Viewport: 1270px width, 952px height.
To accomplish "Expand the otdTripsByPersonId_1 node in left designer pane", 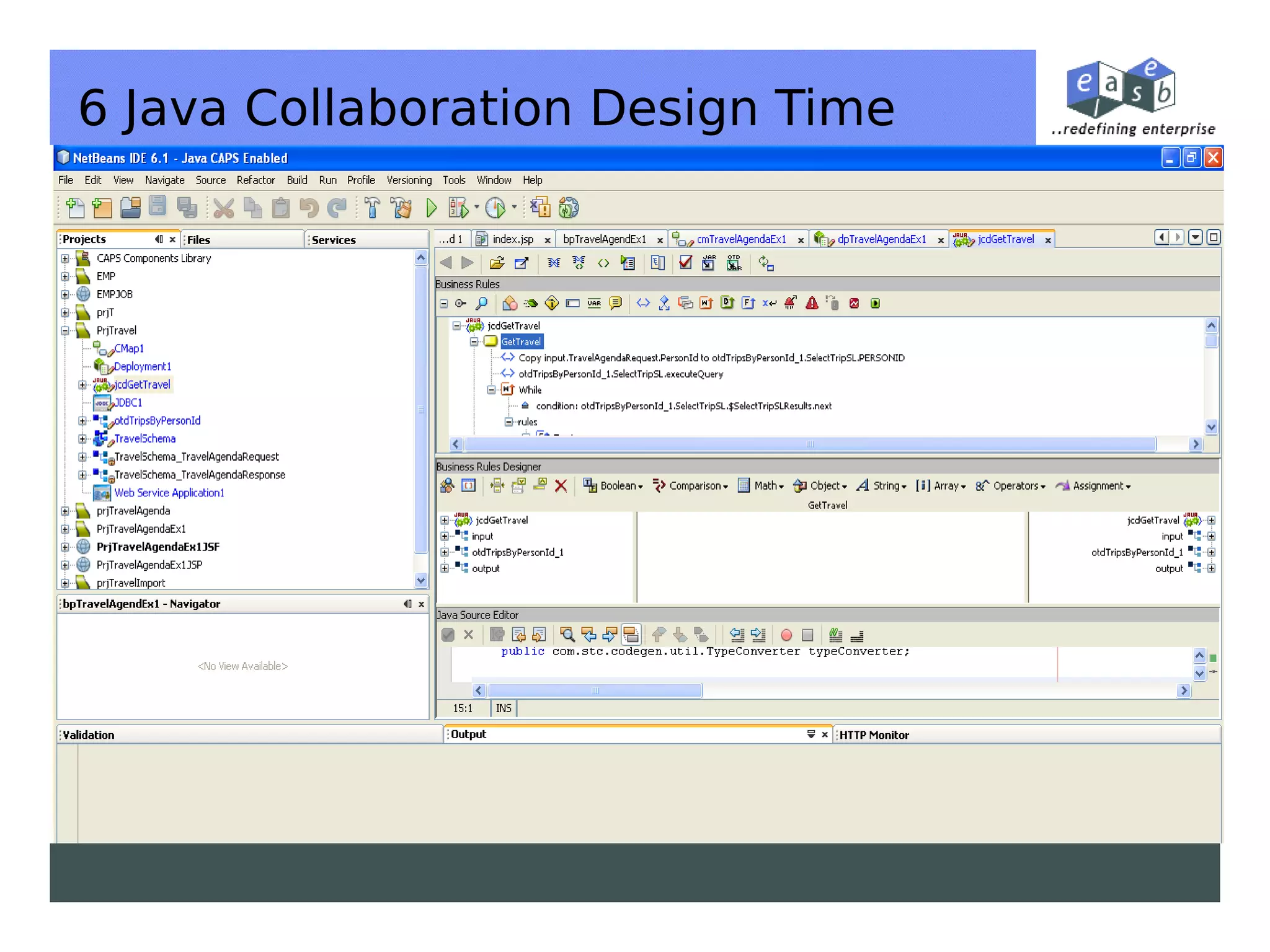I will [x=445, y=552].
